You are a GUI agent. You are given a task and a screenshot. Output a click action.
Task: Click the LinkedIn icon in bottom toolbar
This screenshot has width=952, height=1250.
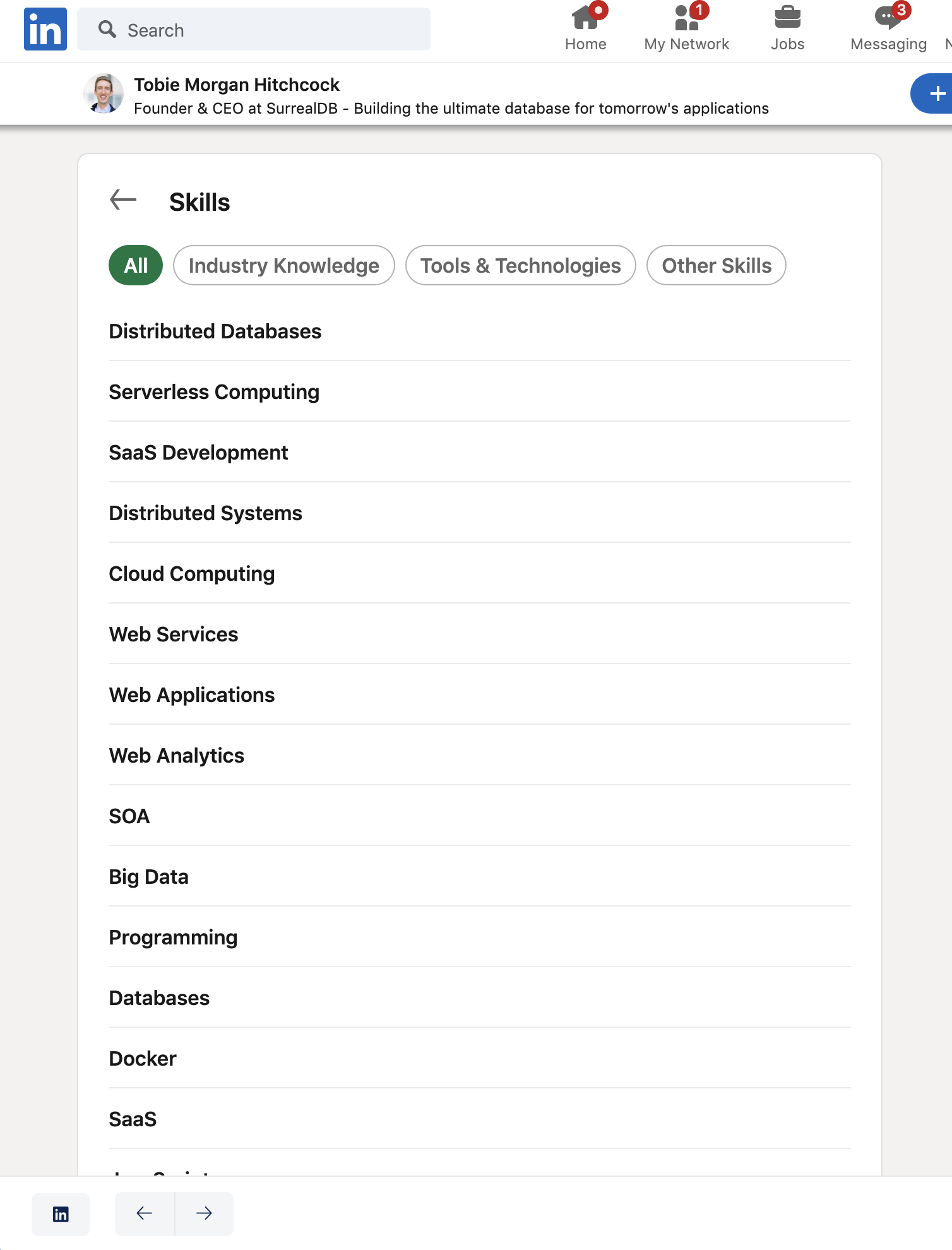tap(61, 1213)
